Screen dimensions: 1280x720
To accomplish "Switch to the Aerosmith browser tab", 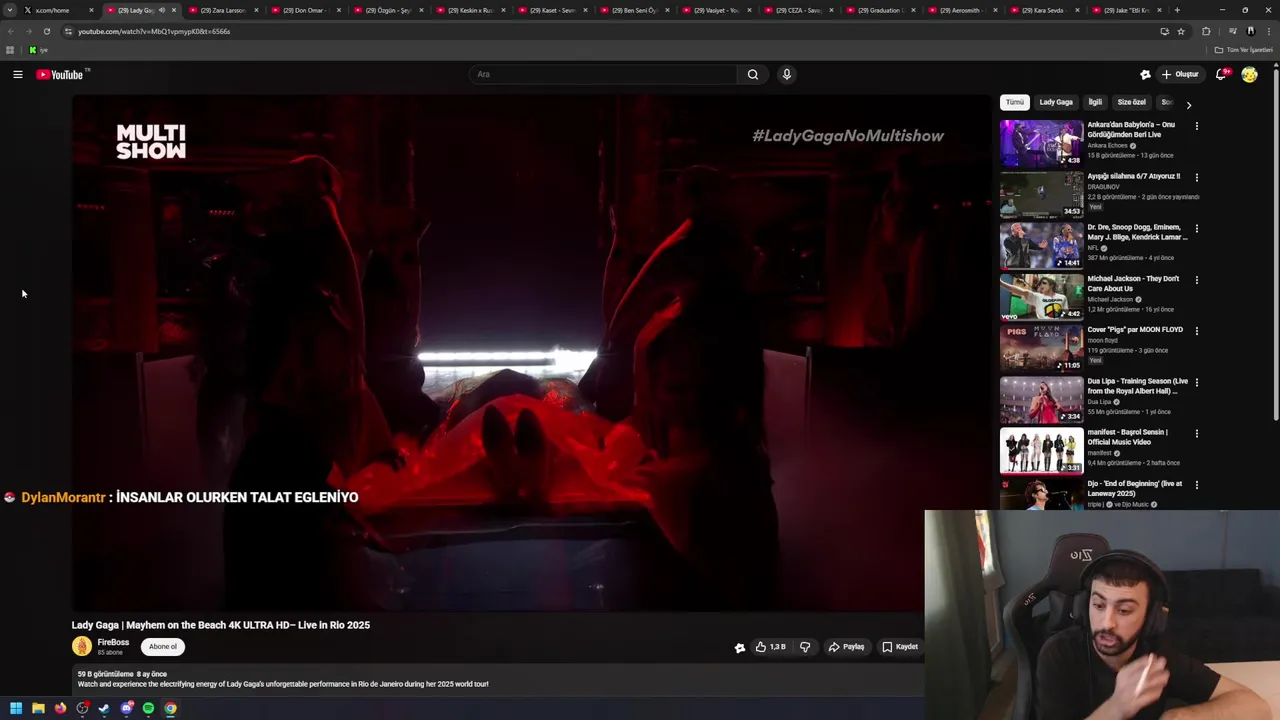I will click(x=963, y=10).
